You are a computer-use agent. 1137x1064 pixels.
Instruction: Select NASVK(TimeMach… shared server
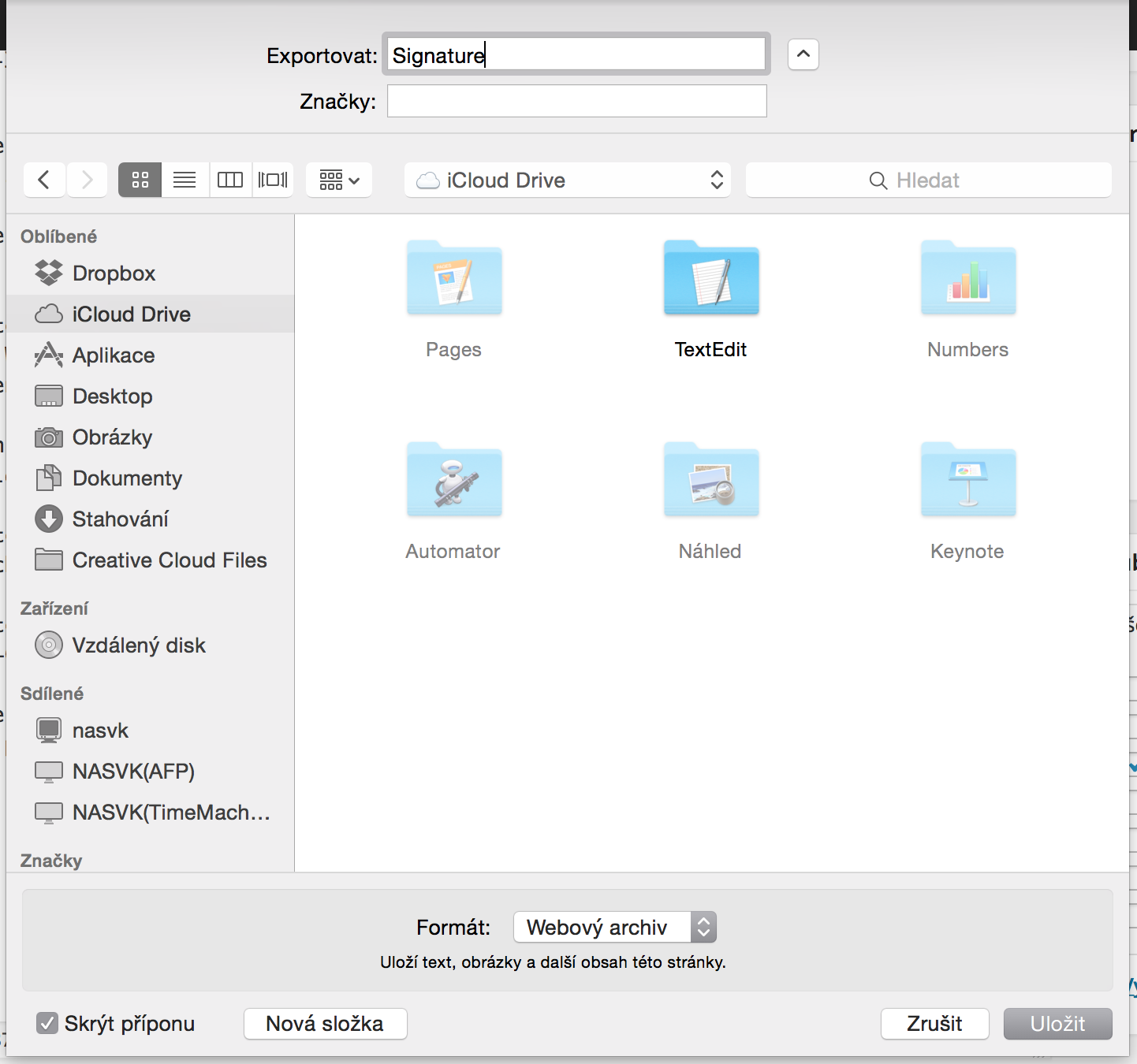150,812
